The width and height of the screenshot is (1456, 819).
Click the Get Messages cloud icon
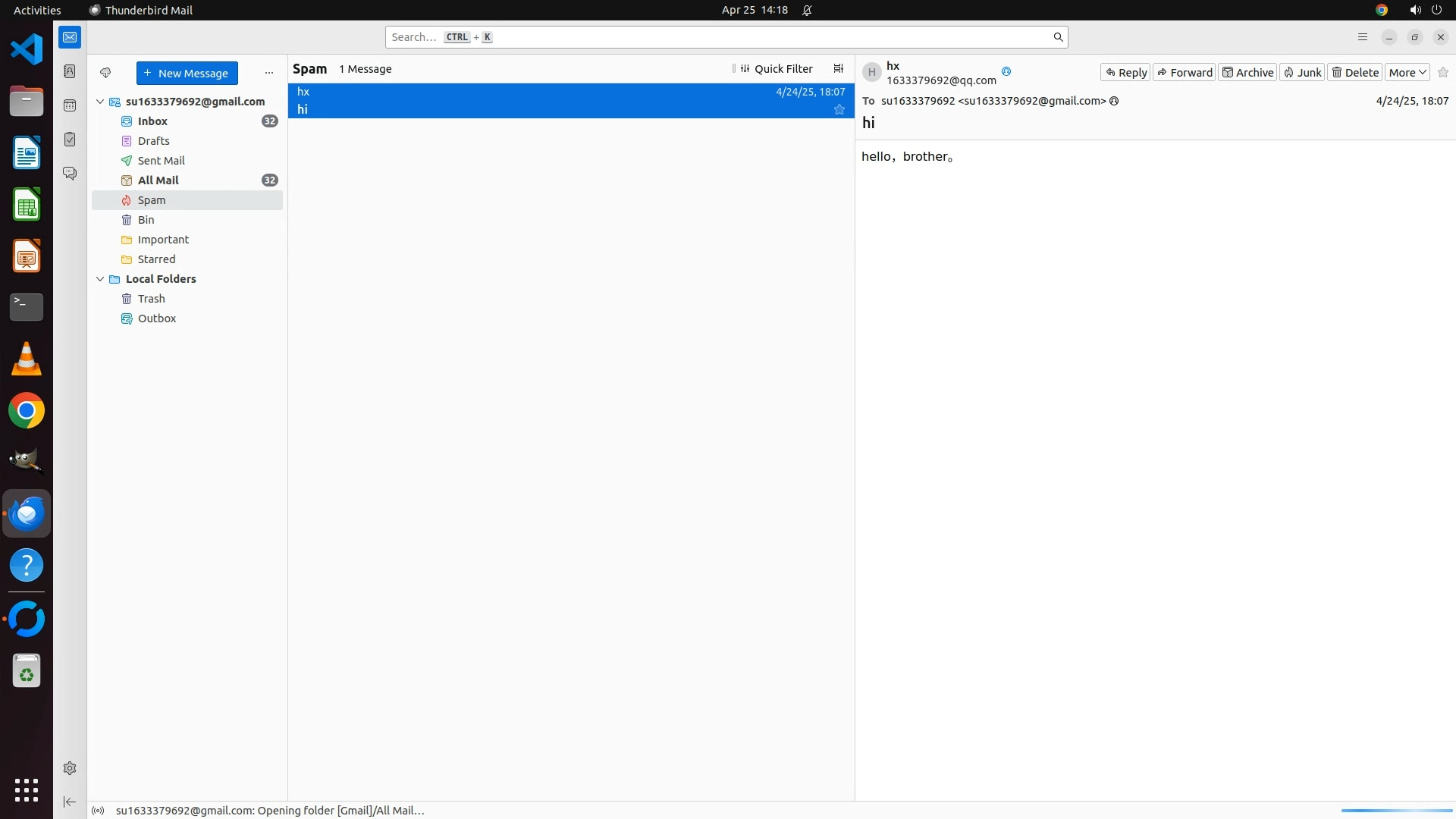[x=105, y=73]
